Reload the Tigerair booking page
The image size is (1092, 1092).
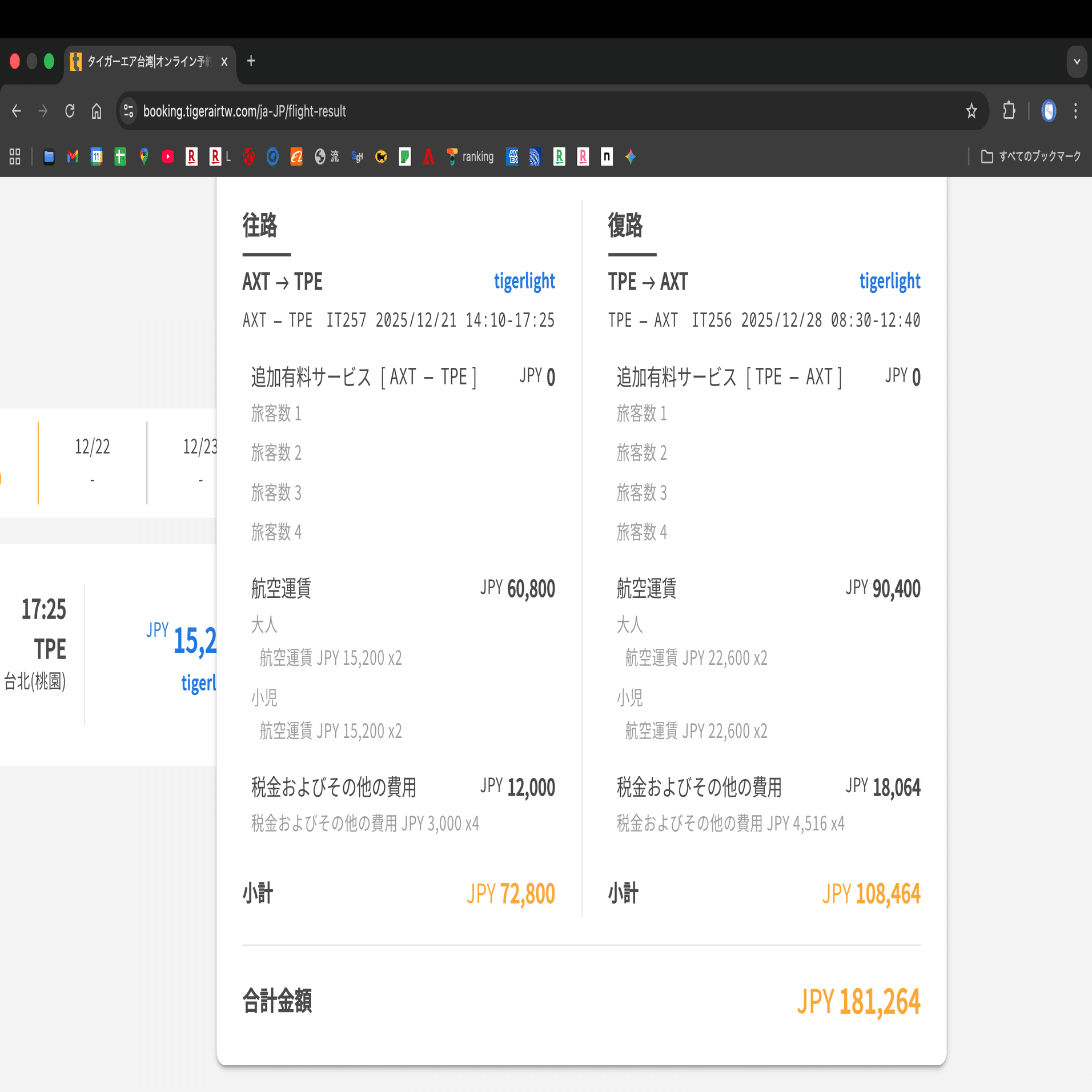point(70,111)
